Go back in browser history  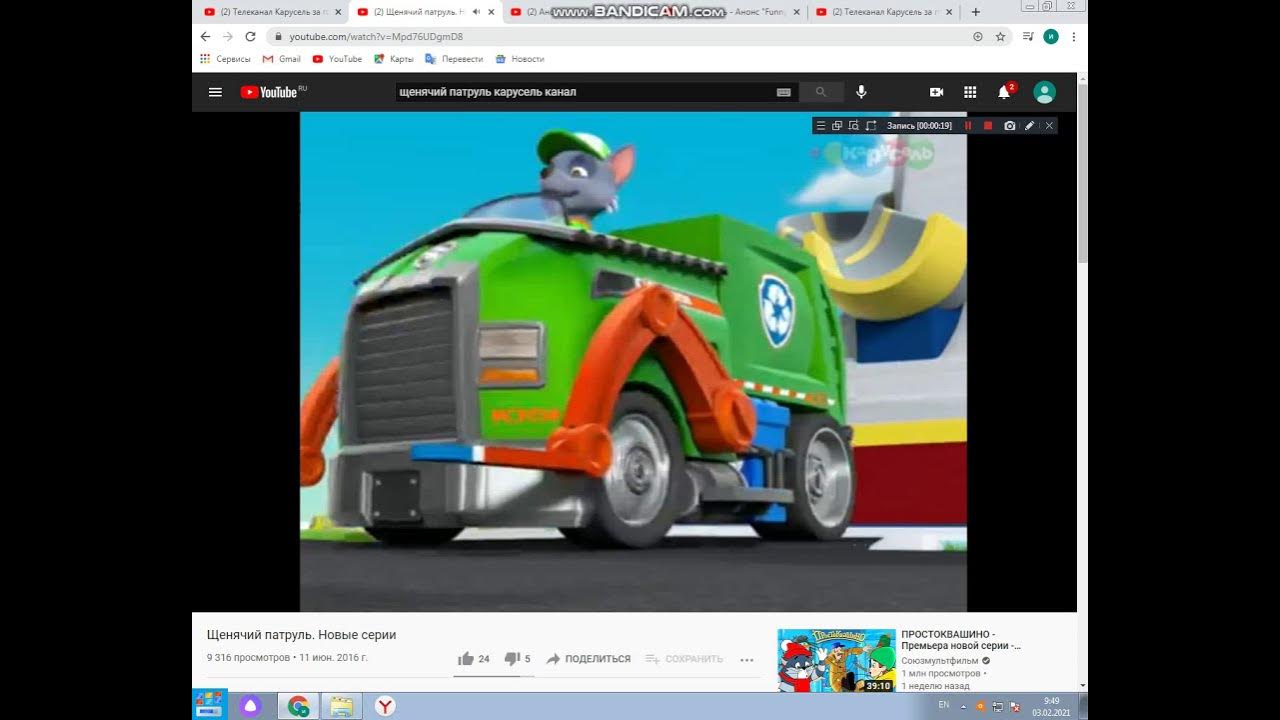point(206,36)
